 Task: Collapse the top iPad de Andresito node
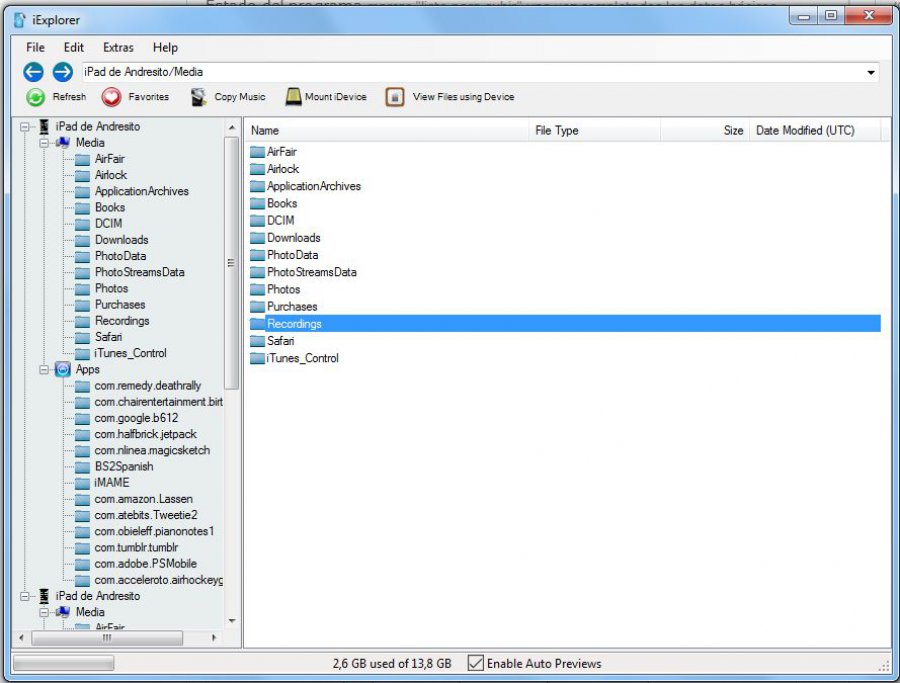25,127
